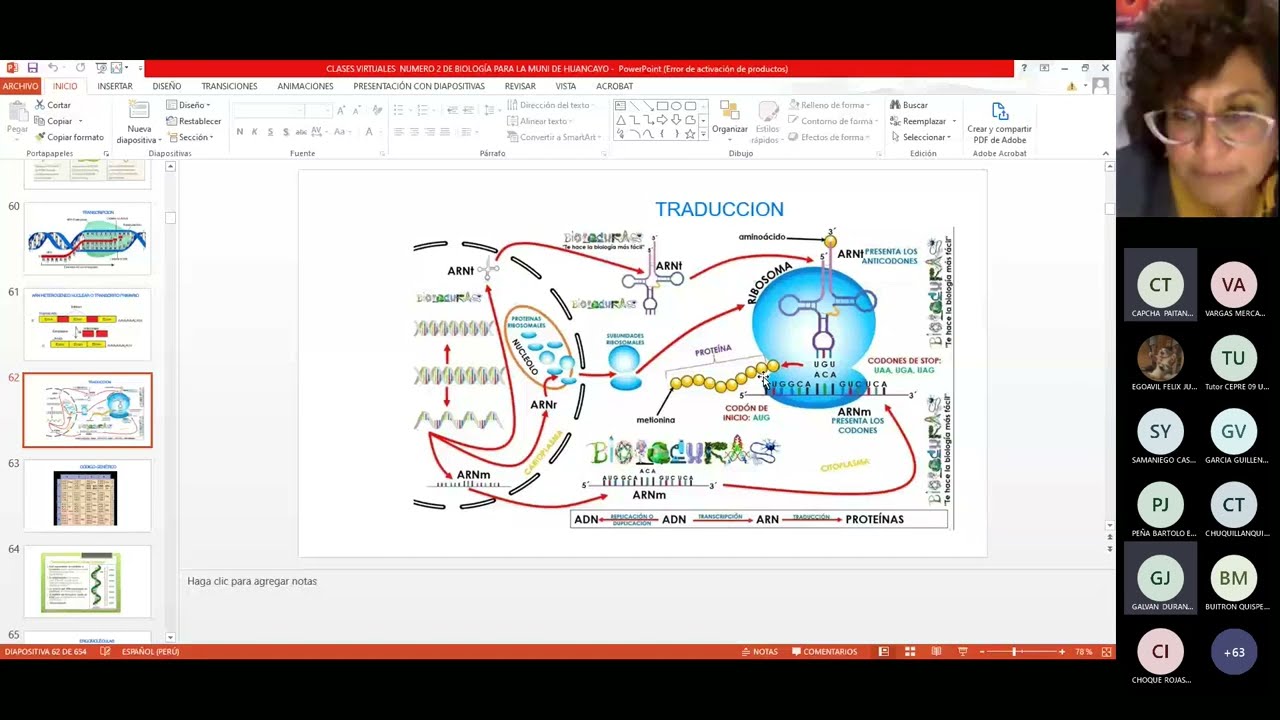Switch to DISEÑO tab
The height and width of the screenshot is (720, 1280).
167,86
